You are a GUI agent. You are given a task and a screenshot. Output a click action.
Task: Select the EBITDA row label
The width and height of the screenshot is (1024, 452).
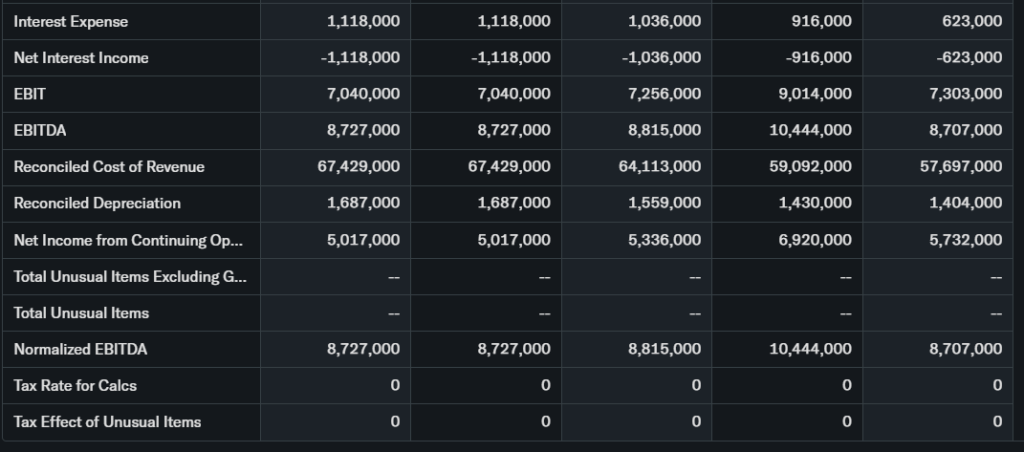(41, 130)
